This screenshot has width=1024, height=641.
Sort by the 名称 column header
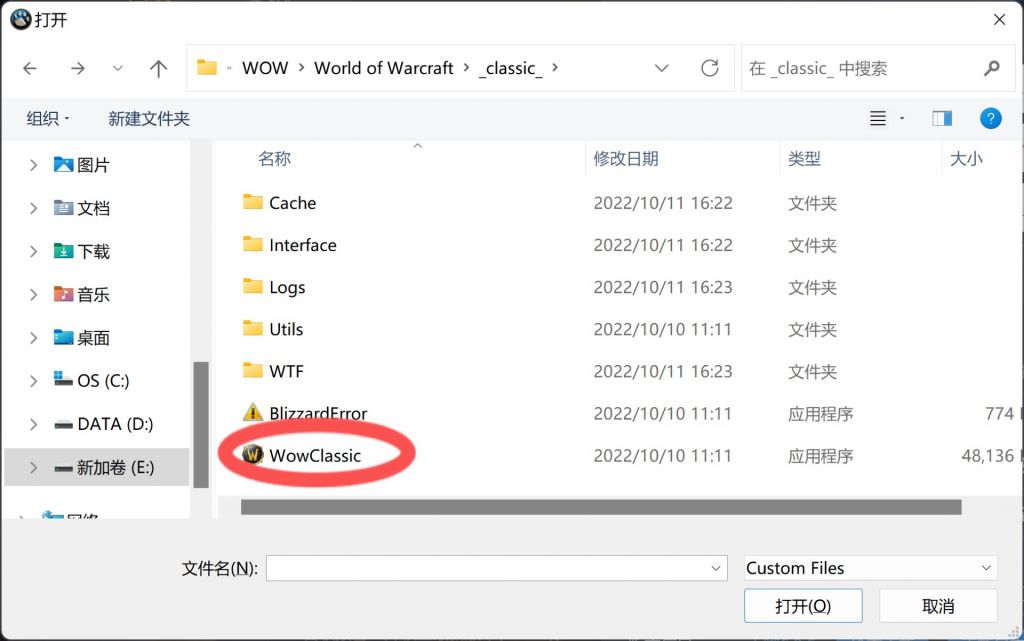pyautogui.click(x=274, y=159)
